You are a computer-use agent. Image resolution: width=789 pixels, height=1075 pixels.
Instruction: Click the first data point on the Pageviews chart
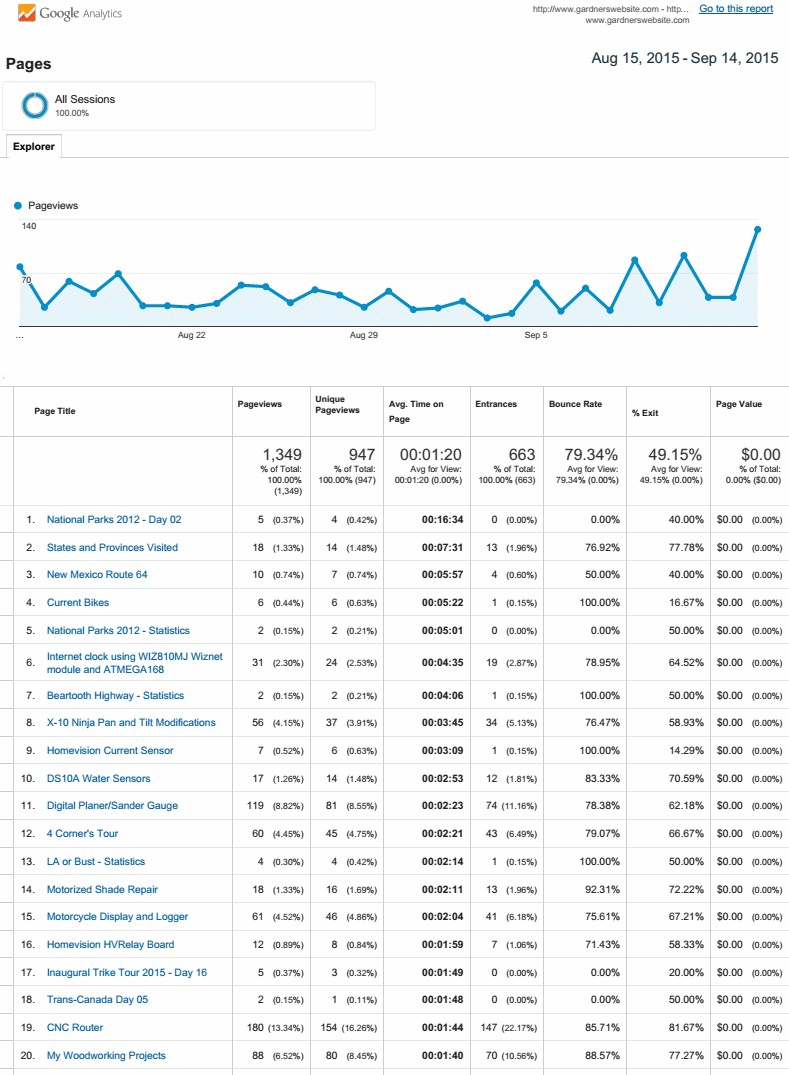click(20, 267)
